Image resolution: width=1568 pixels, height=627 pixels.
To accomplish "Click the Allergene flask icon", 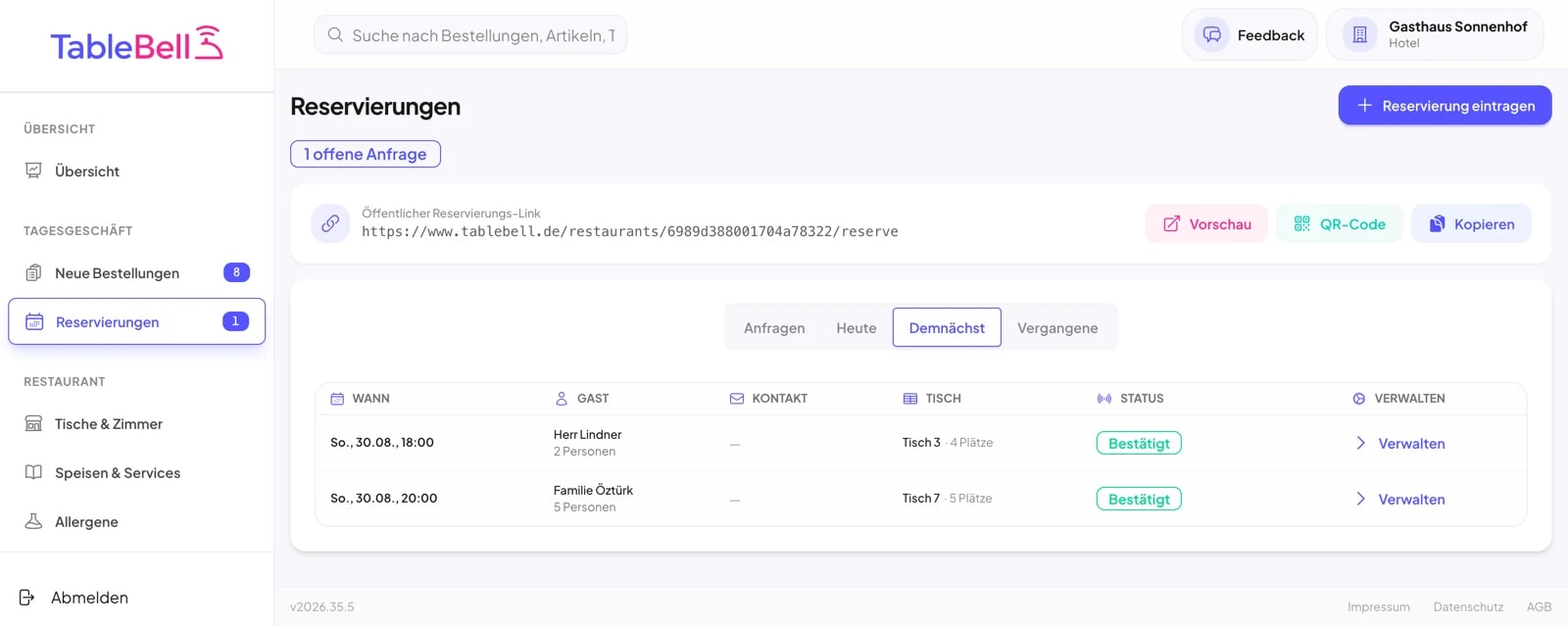I will 33,521.
